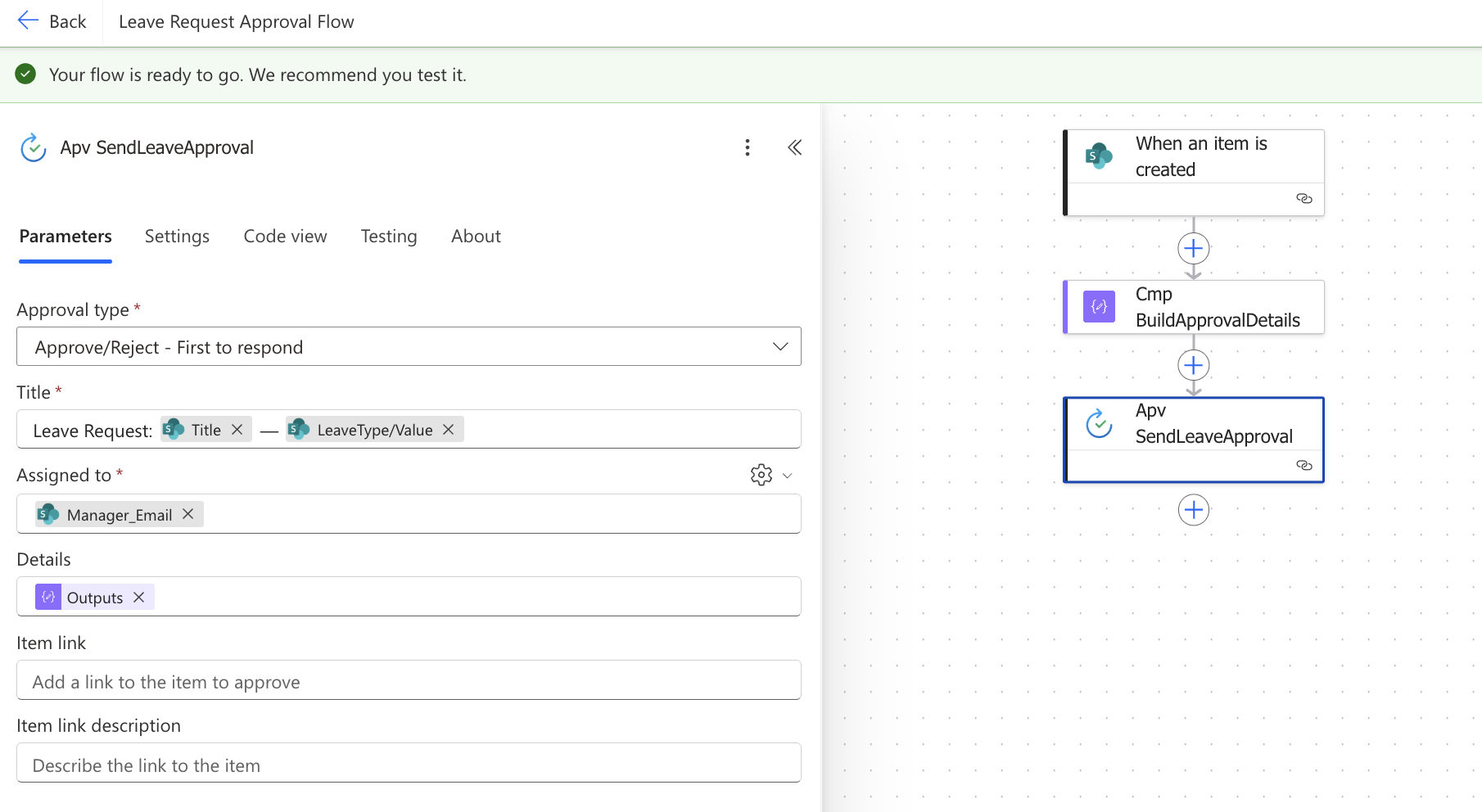Collapse the action details panel with double chevron
1482x812 pixels.
(x=794, y=147)
